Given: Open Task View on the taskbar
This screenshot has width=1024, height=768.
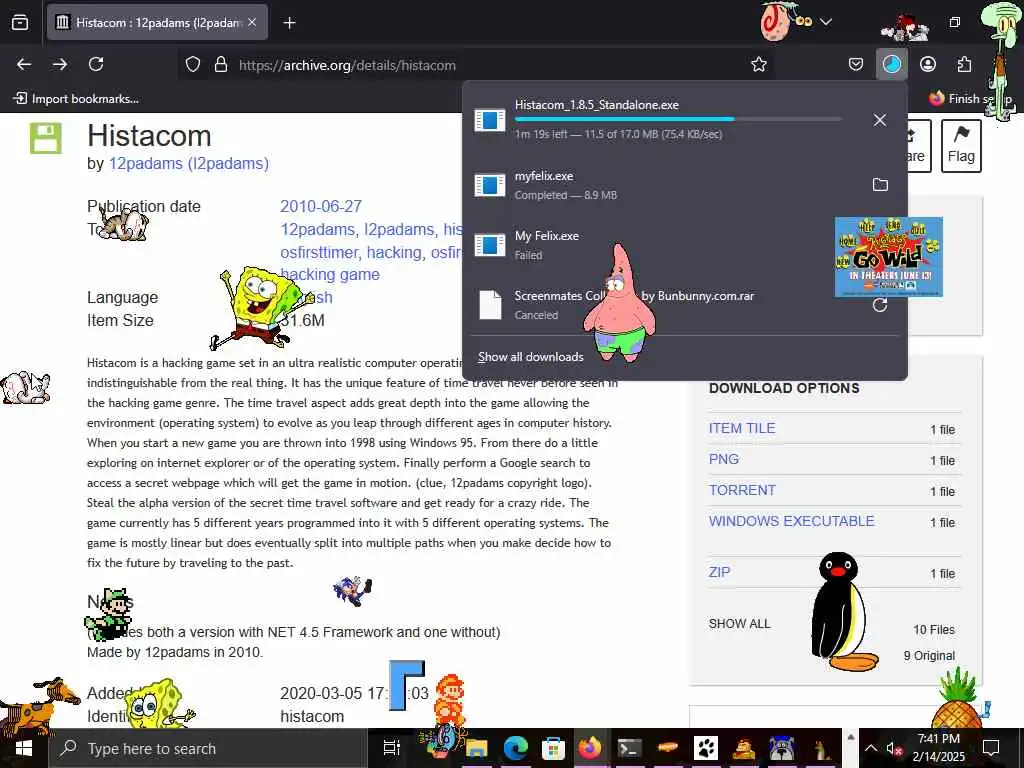Looking at the screenshot, I should pos(391,748).
